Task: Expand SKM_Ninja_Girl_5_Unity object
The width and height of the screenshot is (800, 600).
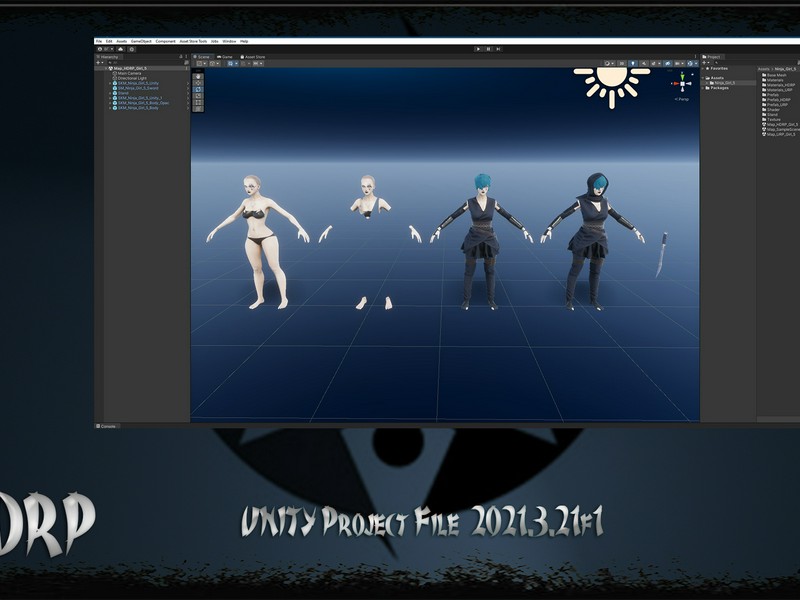Action: coord(110,83)
